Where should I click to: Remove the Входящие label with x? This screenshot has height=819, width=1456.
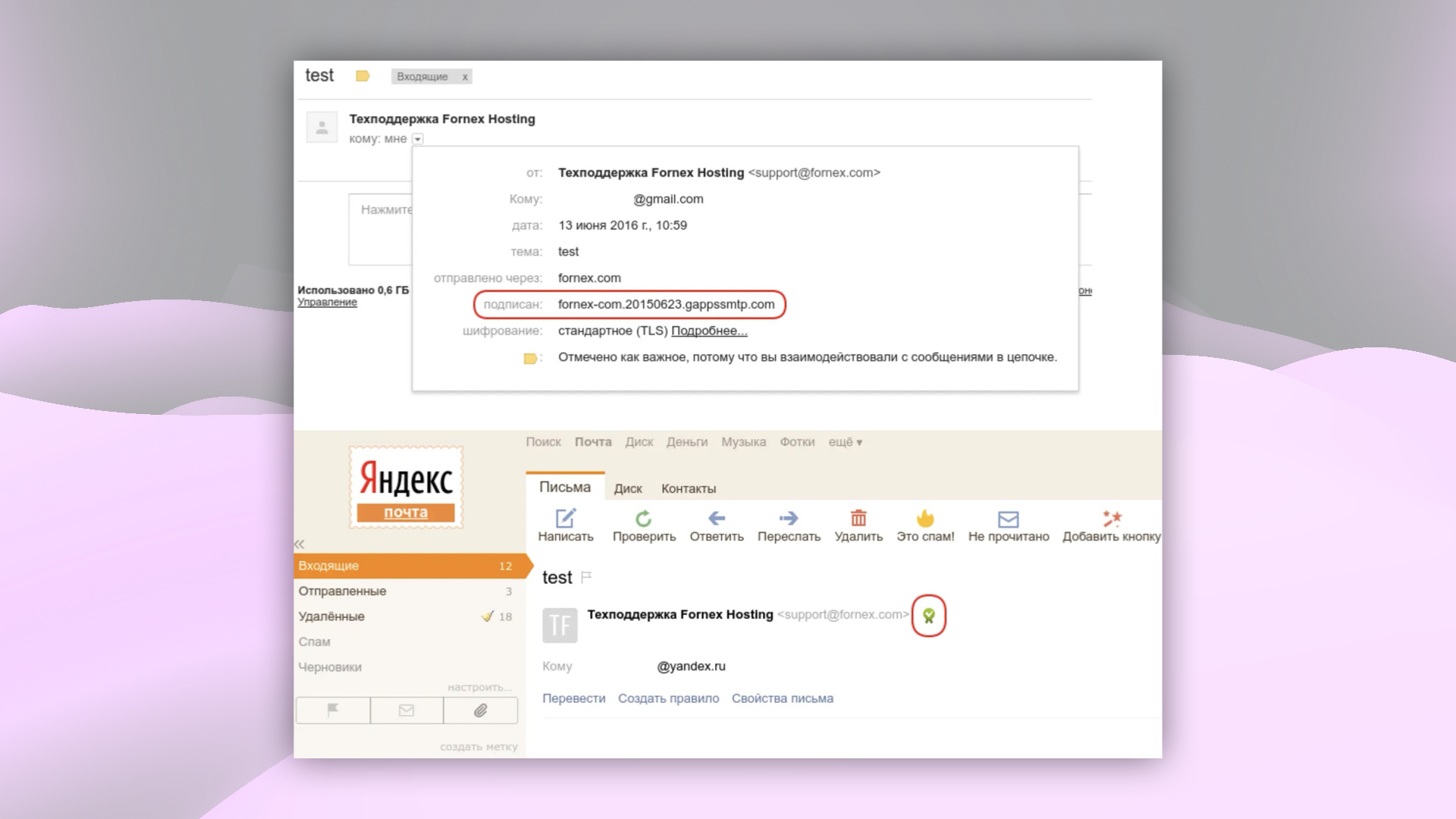[x=465, y=77]
